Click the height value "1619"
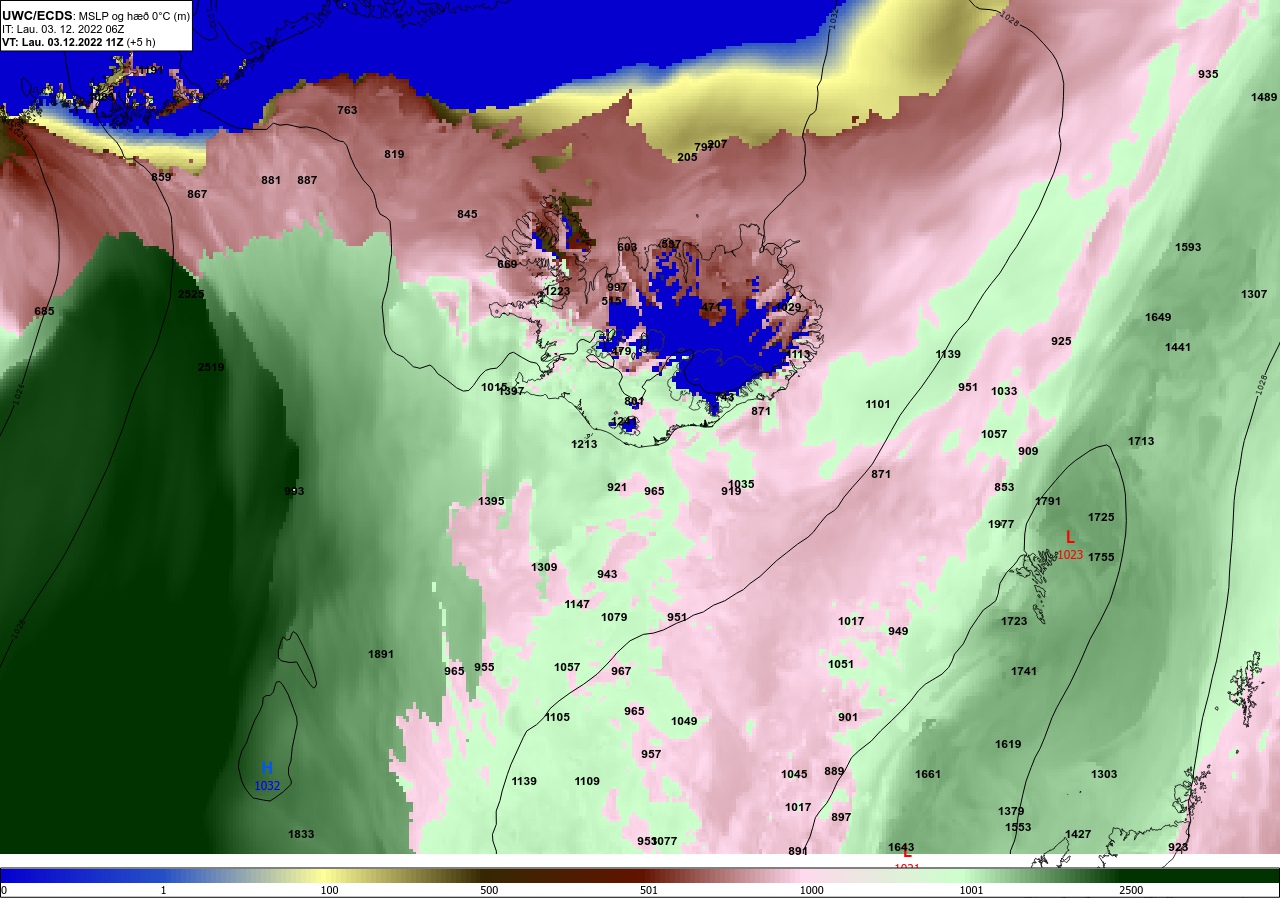The width and height of the screenshot is (1280, 898). [x=1008, y=744]
